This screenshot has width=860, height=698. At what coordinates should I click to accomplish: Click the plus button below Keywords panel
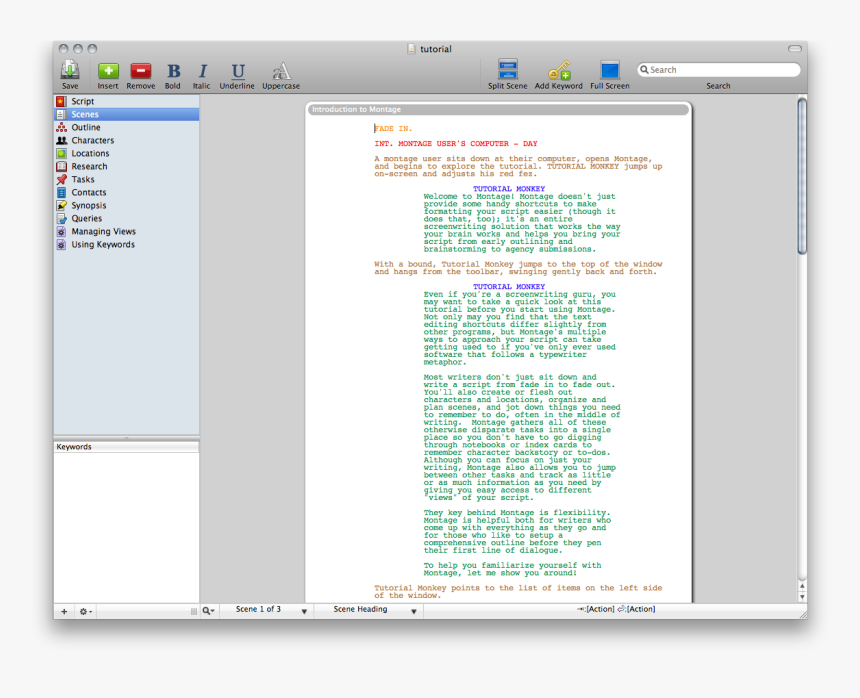[x=64, y=611]
